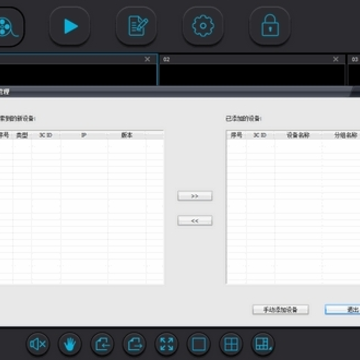
Task: Click the padlock lock icon
Action: tap(270, 26)
